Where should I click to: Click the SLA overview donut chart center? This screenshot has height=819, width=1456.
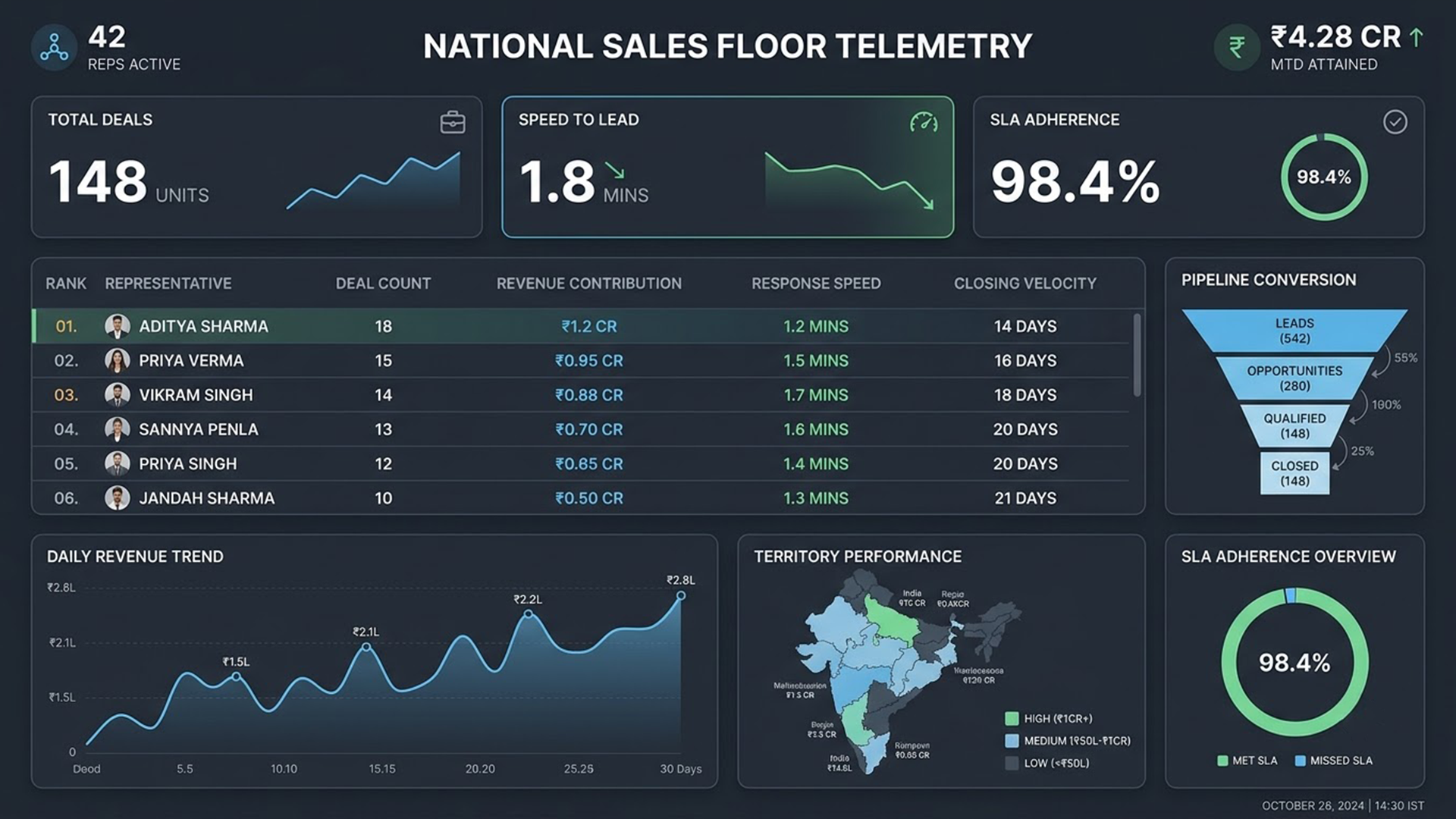tap(1294, 662)
